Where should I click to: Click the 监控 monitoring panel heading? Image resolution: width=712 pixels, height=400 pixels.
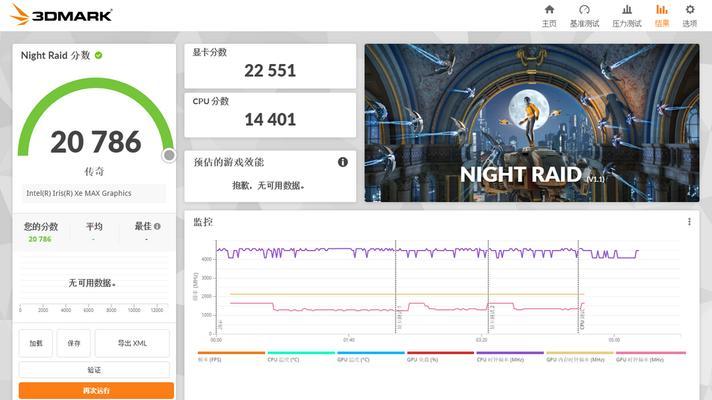tap(203, 222)
